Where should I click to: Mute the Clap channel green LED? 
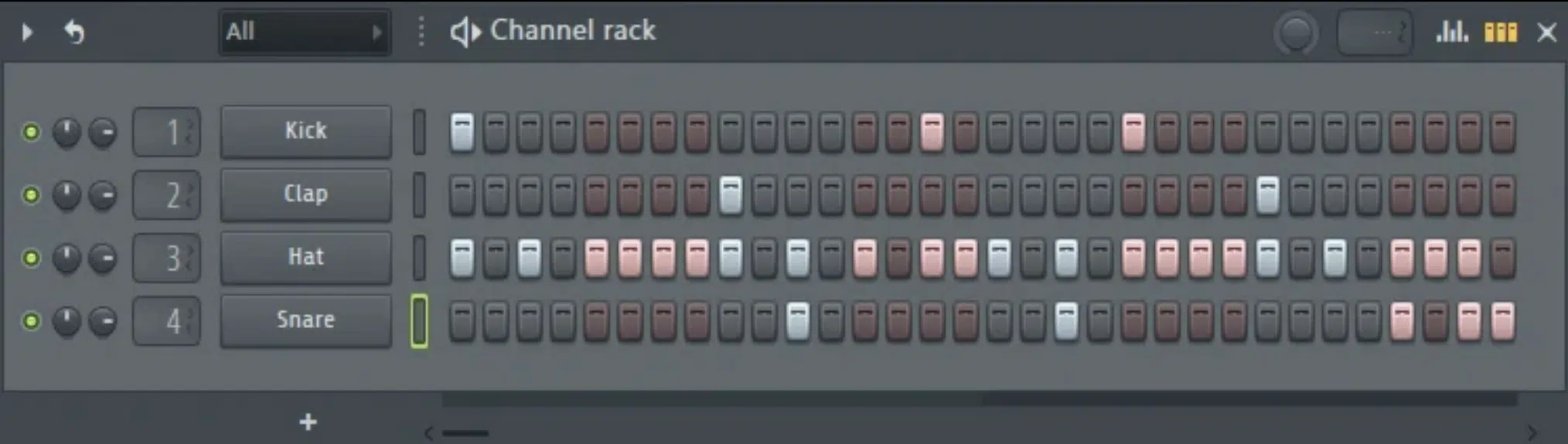[x=31, y=195]
